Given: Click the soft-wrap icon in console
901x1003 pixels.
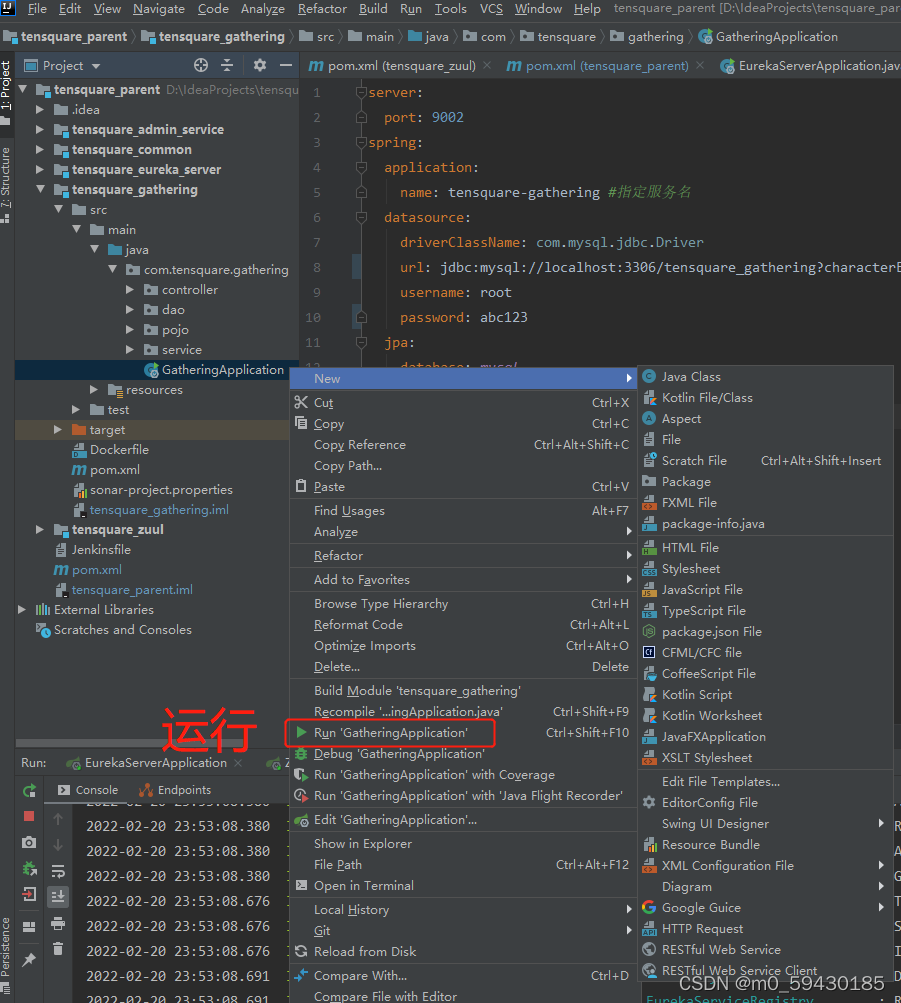Looking at the screenshot, I should pos(58,871).
